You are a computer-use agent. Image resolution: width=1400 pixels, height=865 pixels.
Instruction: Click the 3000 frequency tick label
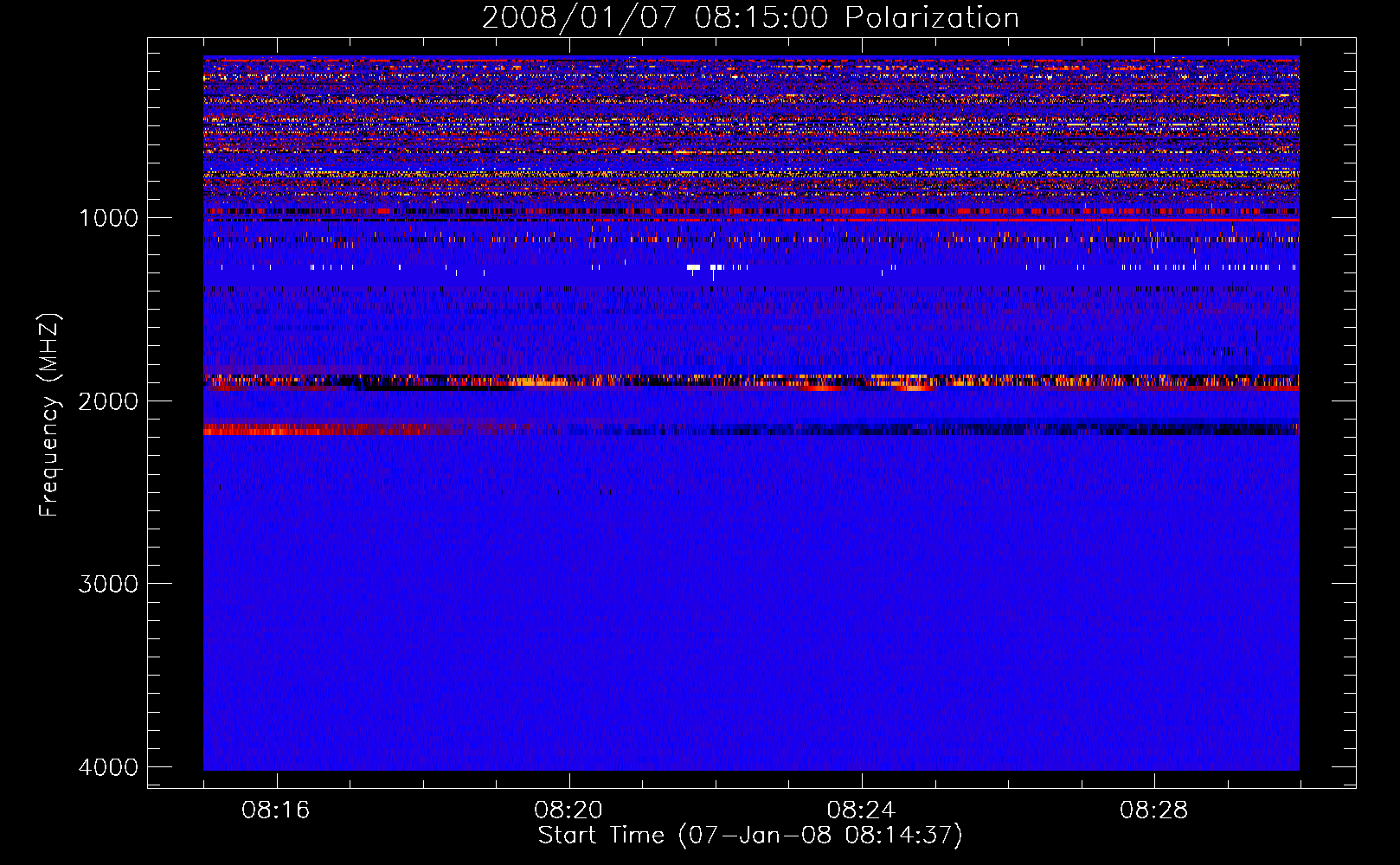point(108,584)
